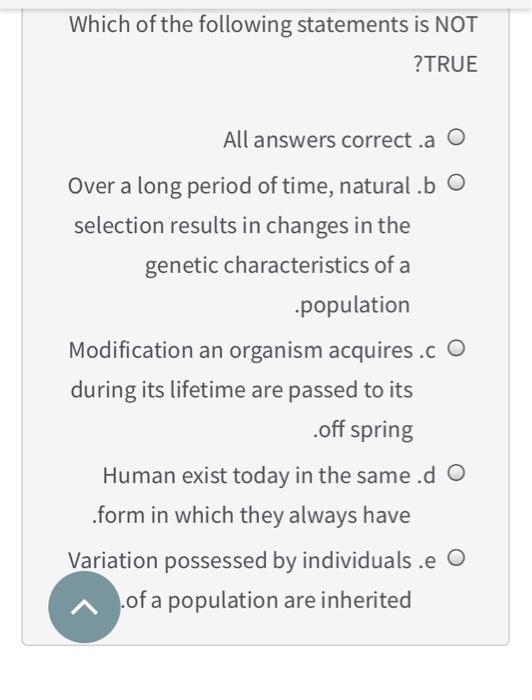Click 'Variation possessed by individuals' text
This screenshot has height=700, width=532.
click(x=240, y=561)
